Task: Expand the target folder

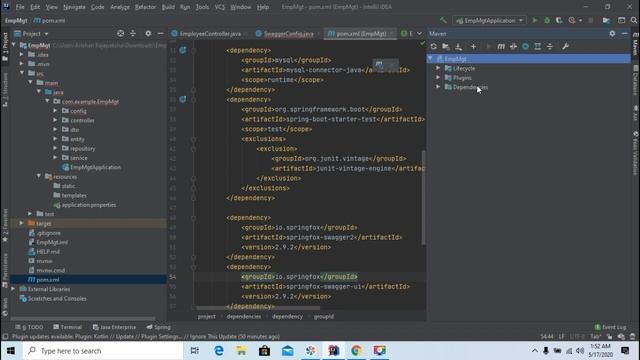Action: pos(22,223)
